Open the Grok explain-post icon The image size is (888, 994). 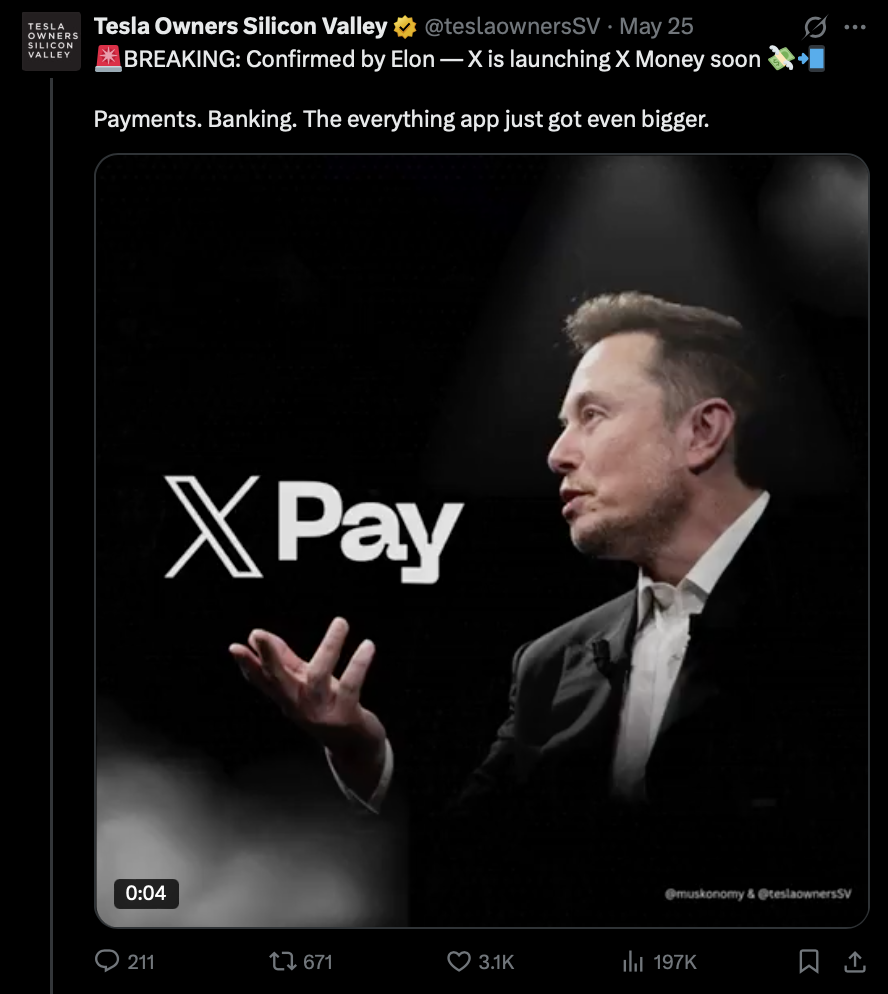tap(815, 27)
